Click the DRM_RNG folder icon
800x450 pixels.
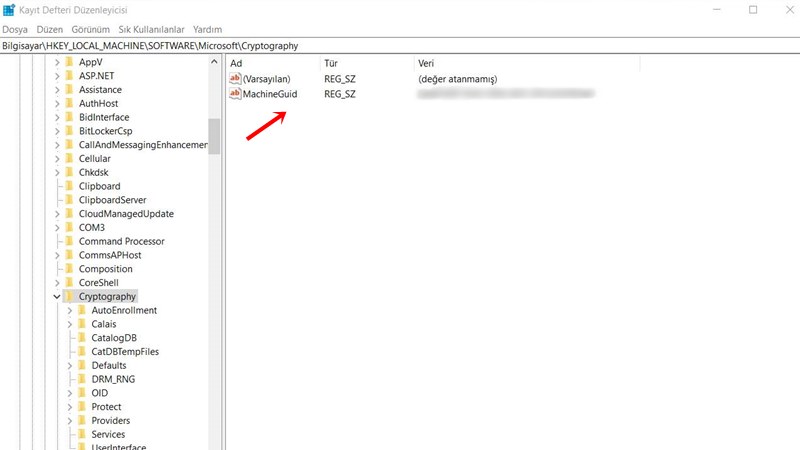pos(82,379)
